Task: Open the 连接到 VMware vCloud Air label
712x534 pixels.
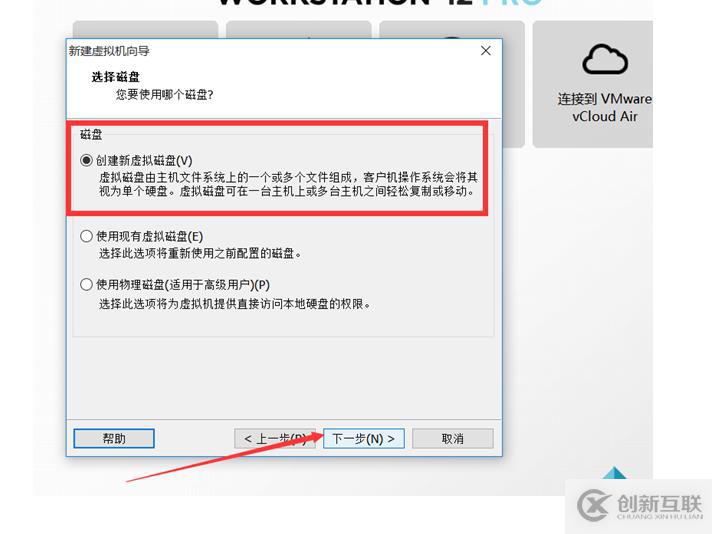Action: point(605,107)
